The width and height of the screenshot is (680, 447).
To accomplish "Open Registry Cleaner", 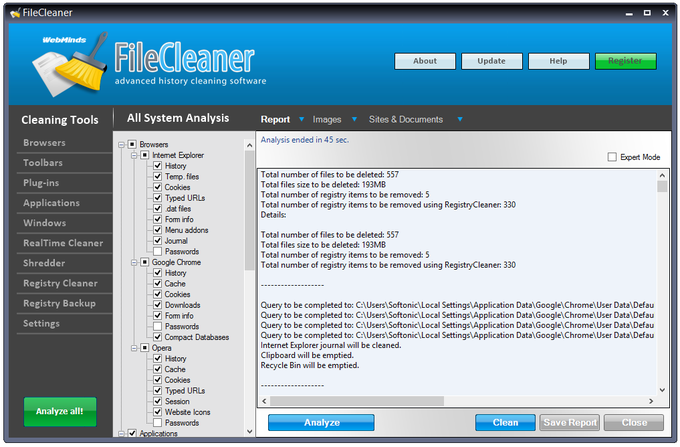I will 60,283.
